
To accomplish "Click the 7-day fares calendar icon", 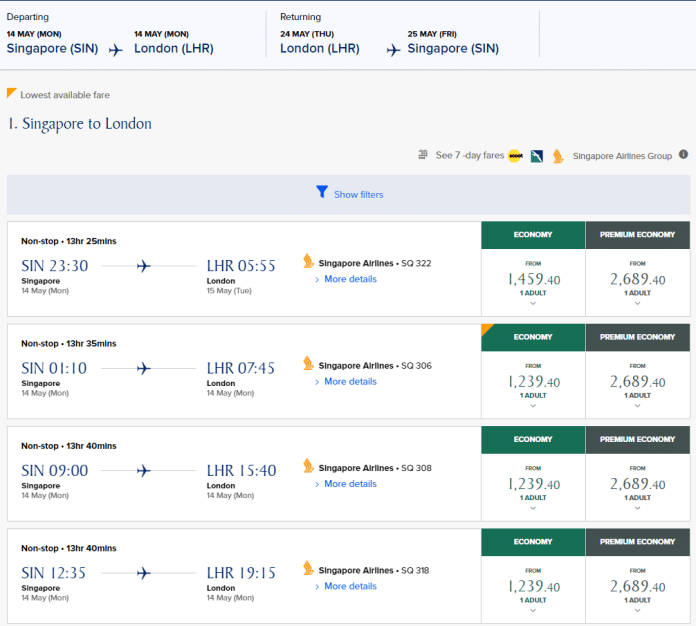I will point(423,155).
